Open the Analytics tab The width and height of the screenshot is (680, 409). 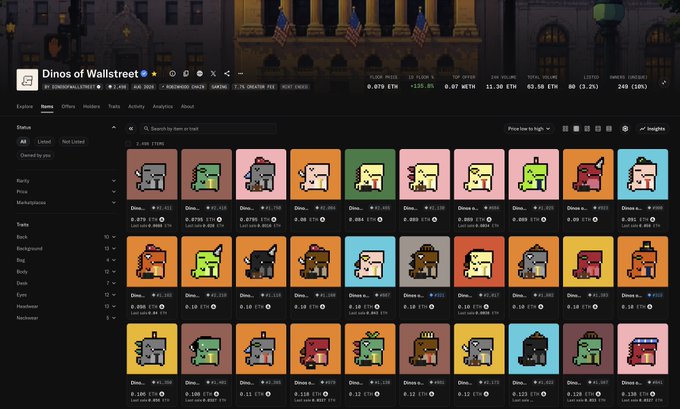163,107
